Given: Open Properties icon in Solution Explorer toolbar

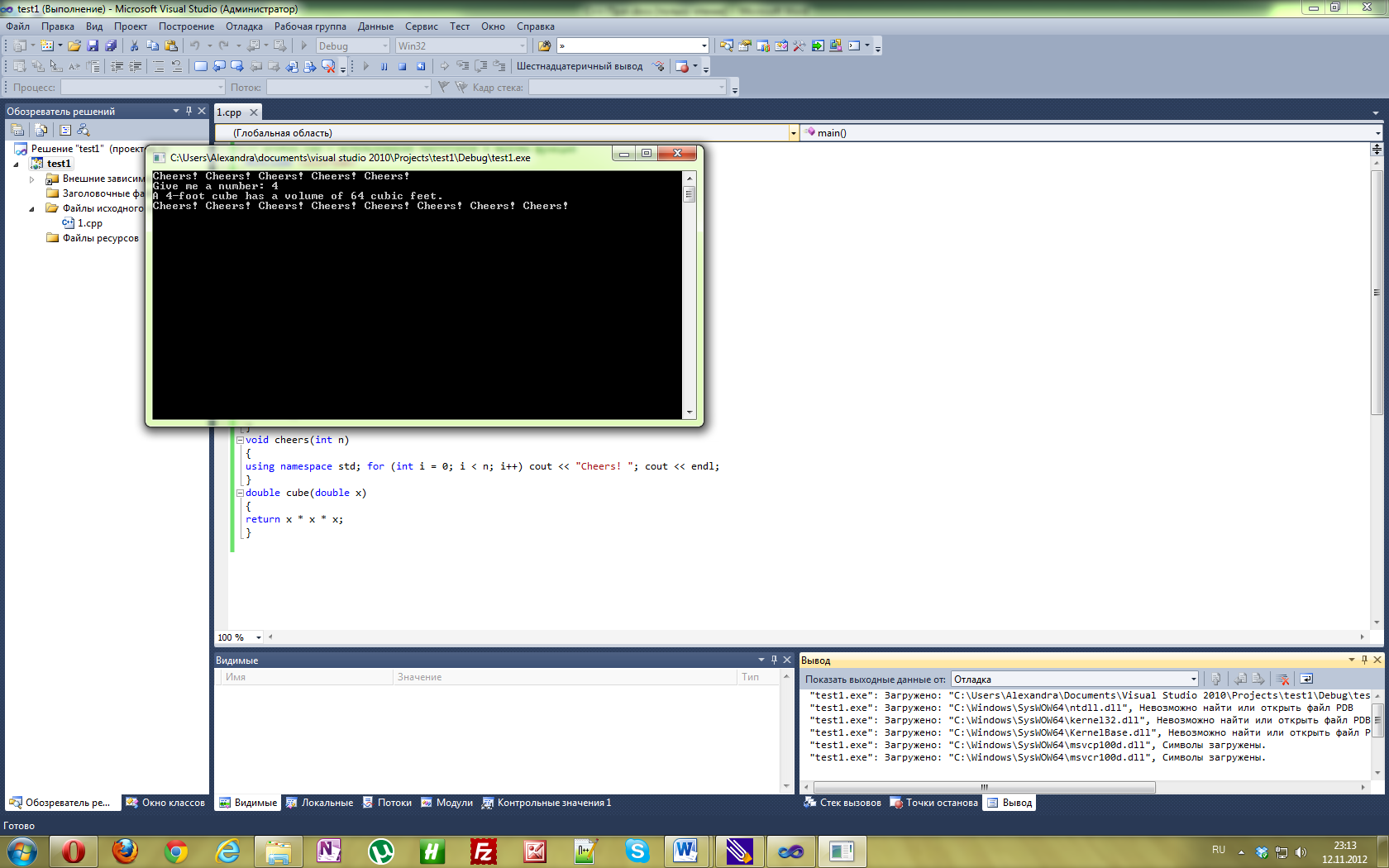Looking at the screenshot, I should click(x=17, y=130).
